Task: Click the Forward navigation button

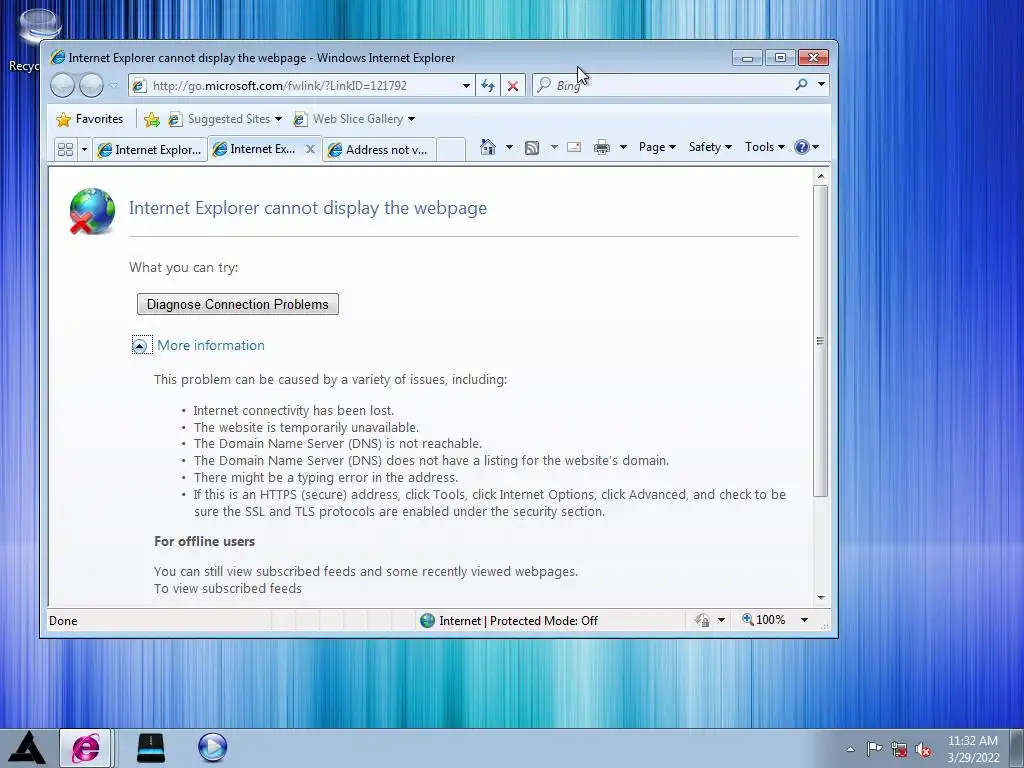Action: pyautogui.click(x=91, y=85)
